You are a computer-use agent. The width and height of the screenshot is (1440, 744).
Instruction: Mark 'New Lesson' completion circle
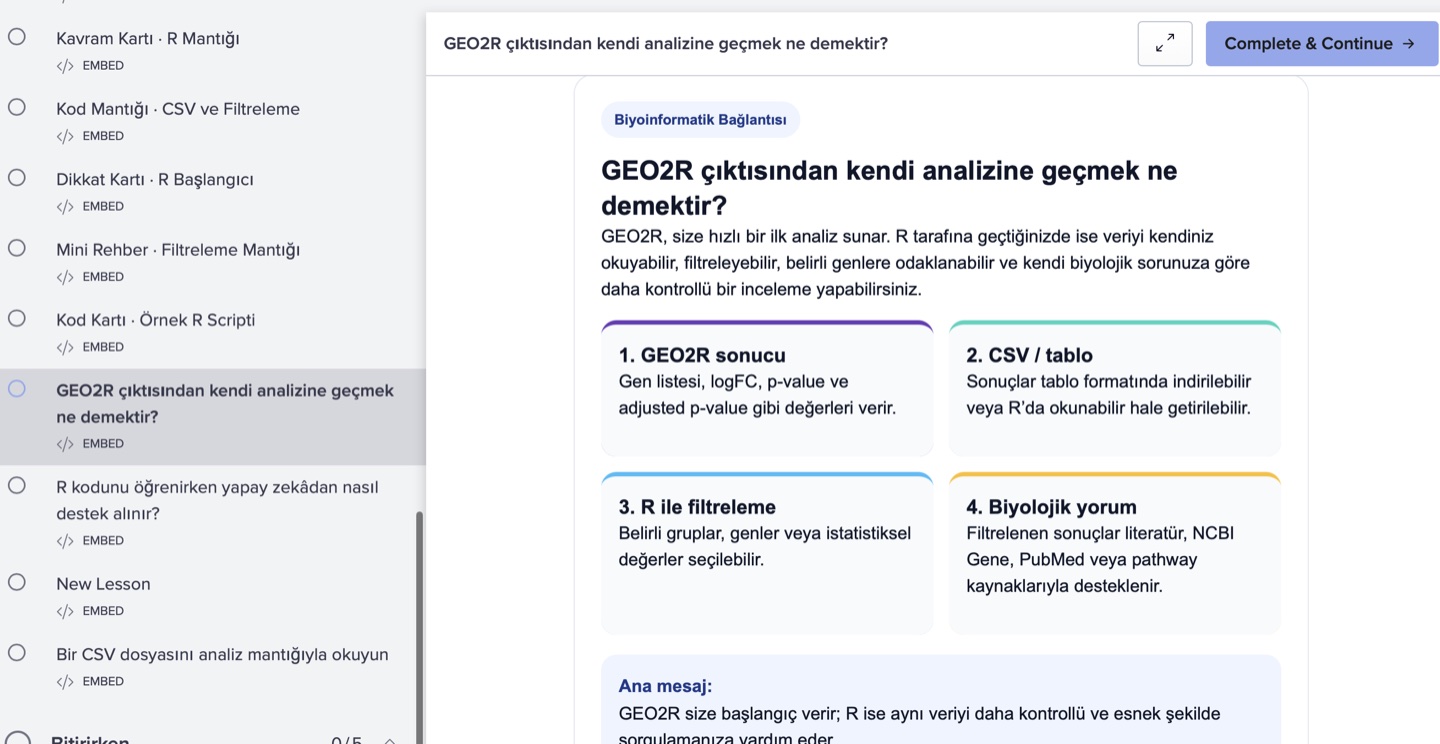(17, 582)
